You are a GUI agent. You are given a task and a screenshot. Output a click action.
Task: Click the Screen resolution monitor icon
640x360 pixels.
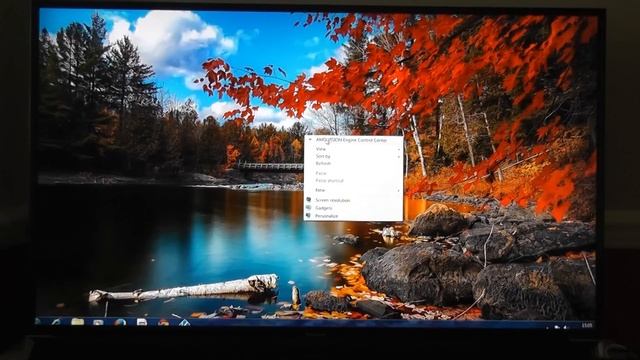[309, 200]
